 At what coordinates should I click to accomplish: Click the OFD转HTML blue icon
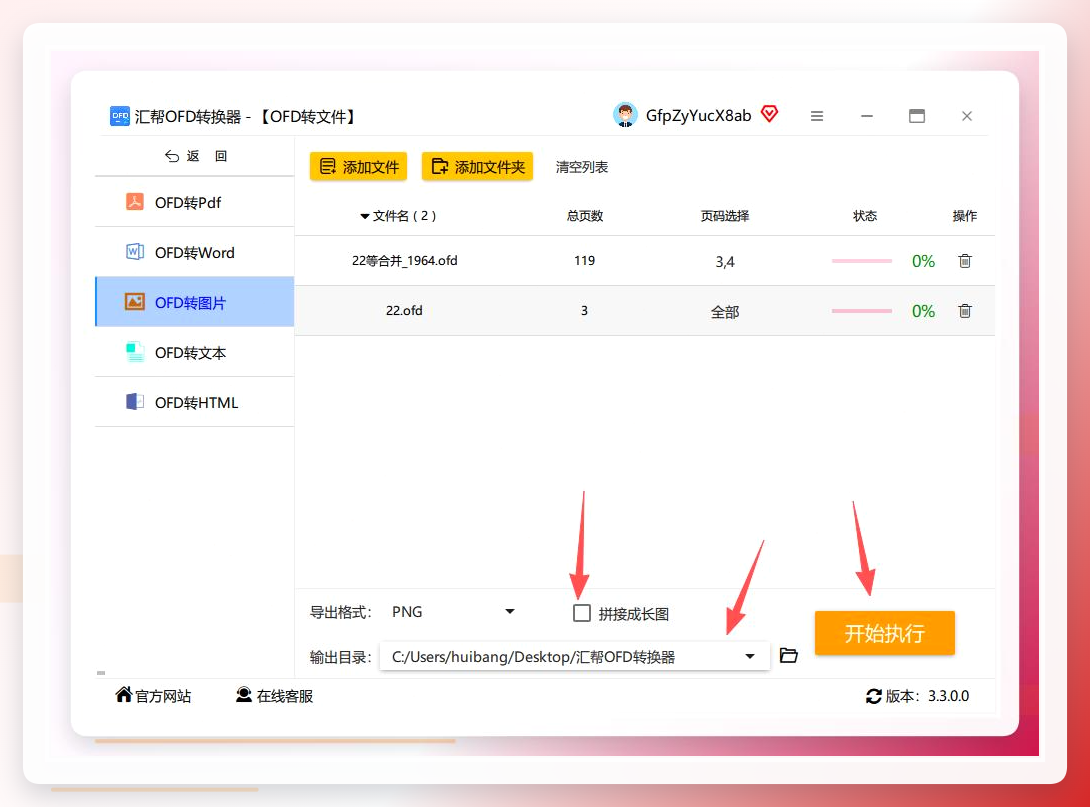135,402
